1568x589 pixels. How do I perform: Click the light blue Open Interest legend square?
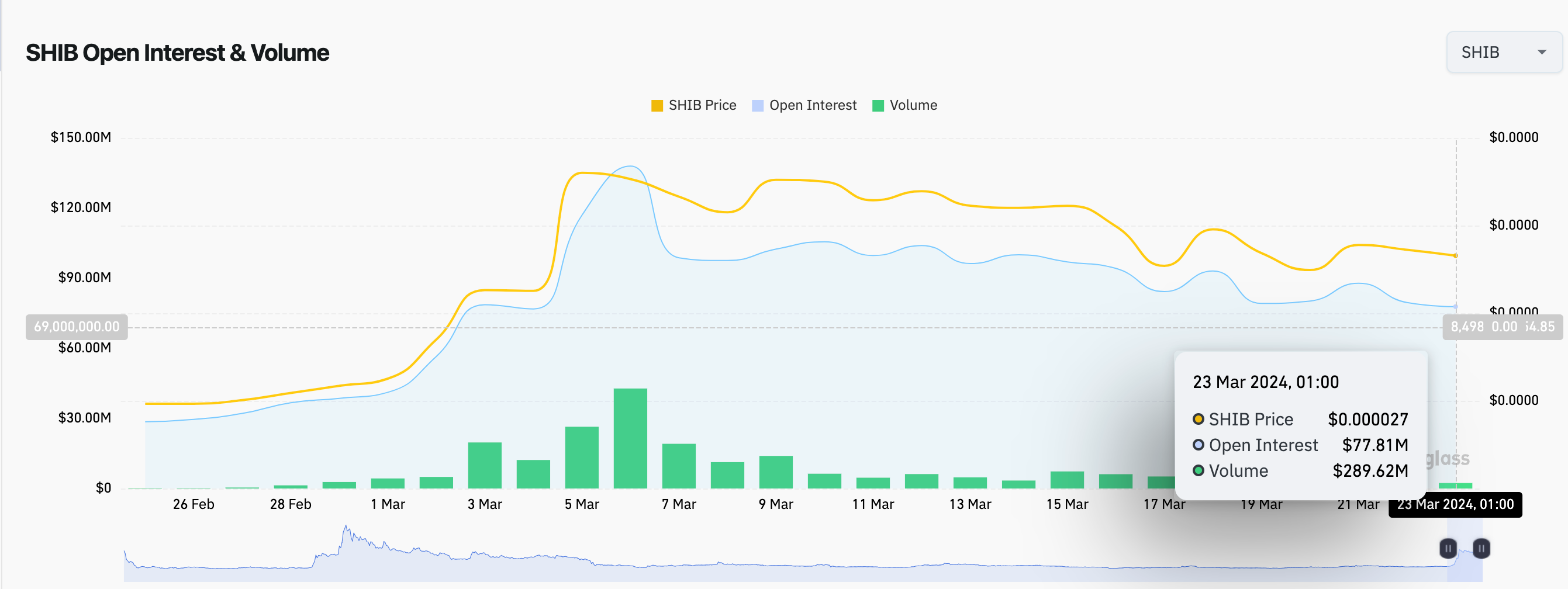point(757,106)
